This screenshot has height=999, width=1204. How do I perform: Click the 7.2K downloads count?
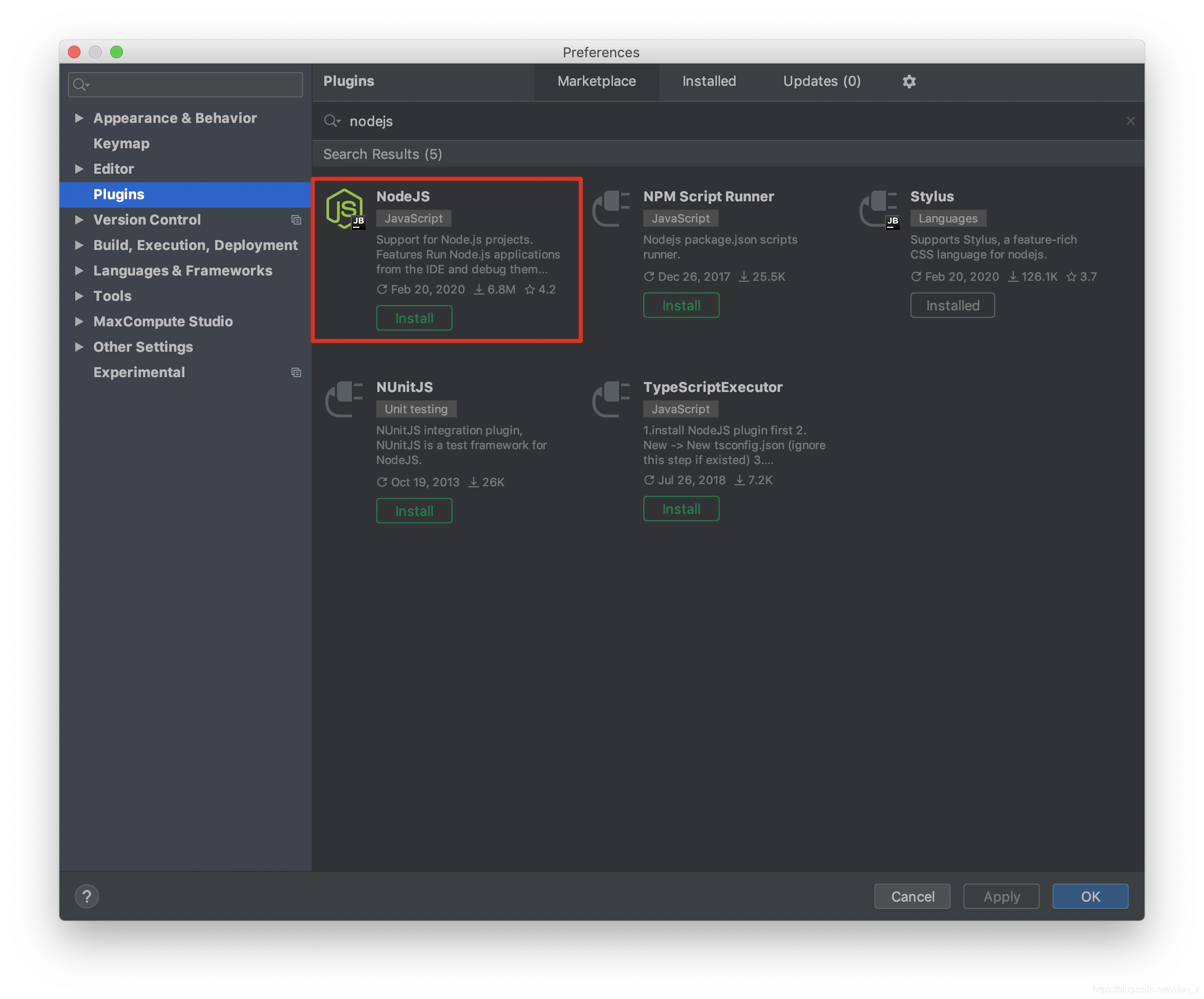(x=754, y=480)
